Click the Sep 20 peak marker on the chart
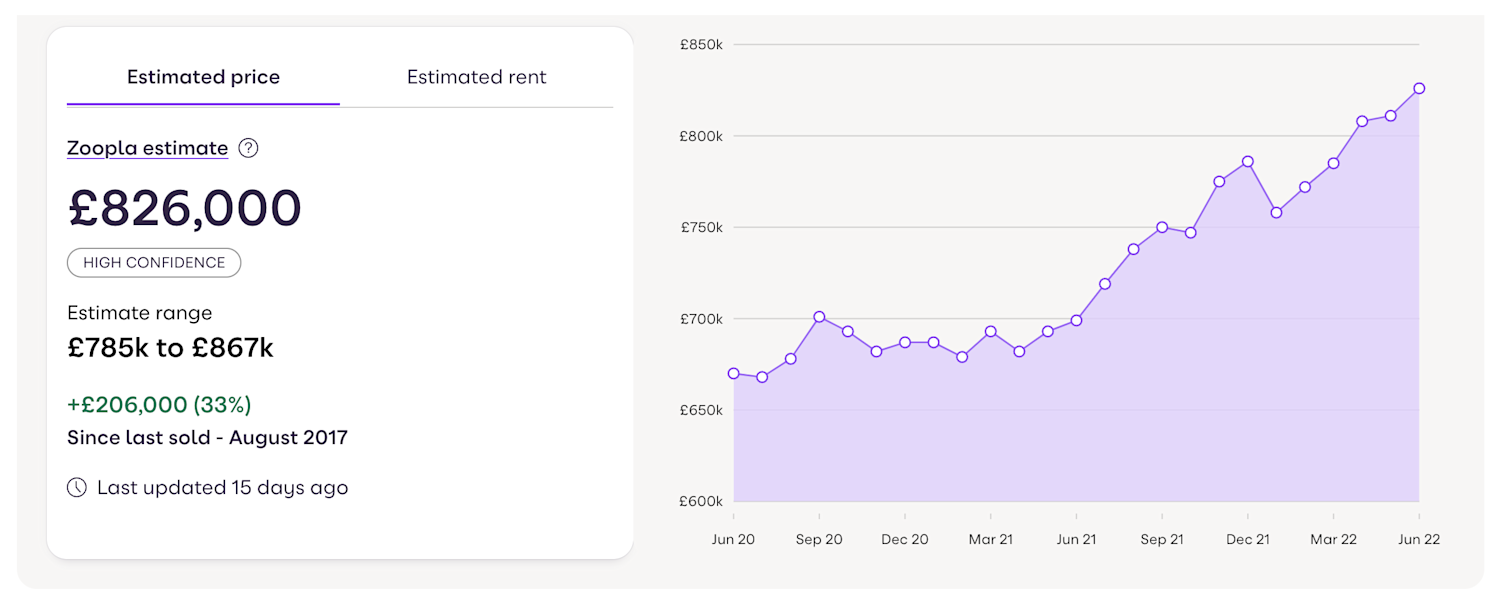The image size is (1500, 604). click(820, 315)
